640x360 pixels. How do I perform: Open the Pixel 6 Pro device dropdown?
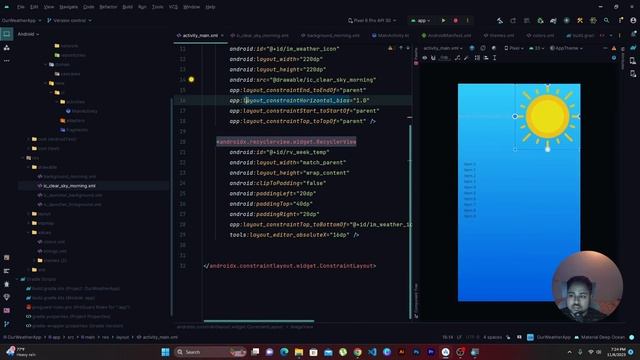(372, 20)
